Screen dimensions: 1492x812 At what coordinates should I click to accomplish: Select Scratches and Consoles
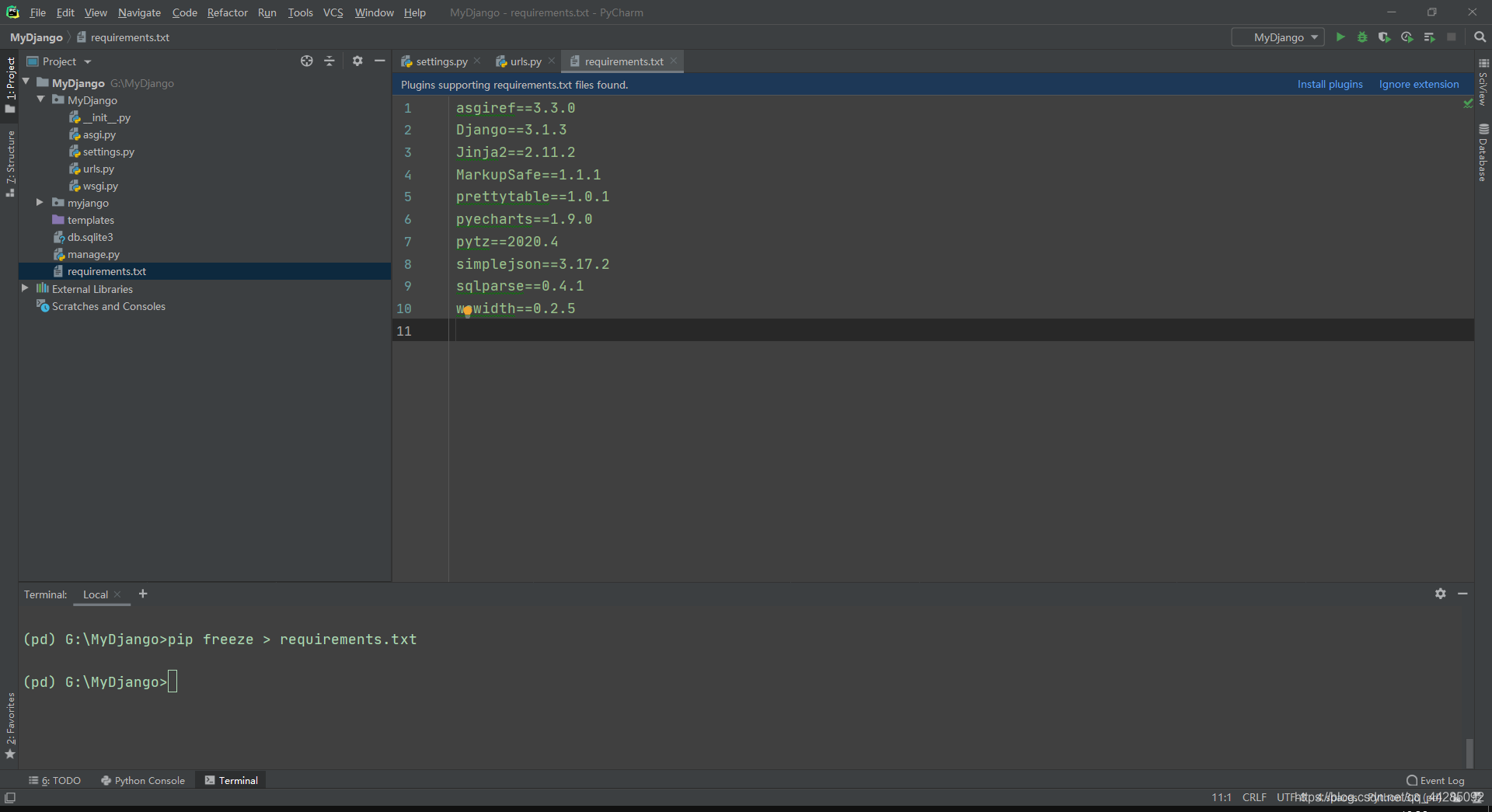click(x=108, y=306)
